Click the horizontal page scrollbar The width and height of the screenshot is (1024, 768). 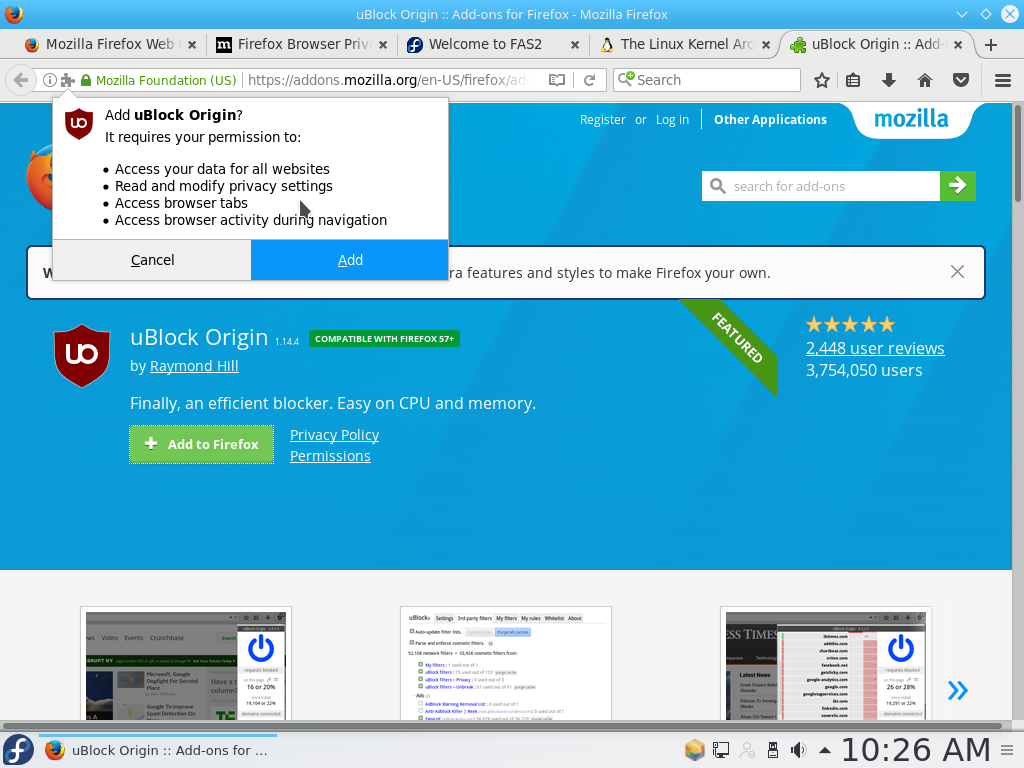503,726
